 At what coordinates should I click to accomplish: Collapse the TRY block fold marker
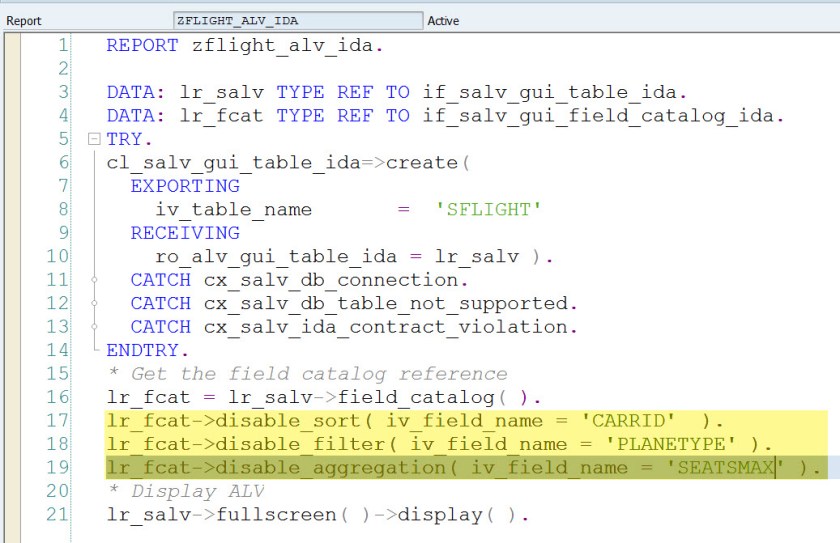pyautogui.click(x=94, y=139)
